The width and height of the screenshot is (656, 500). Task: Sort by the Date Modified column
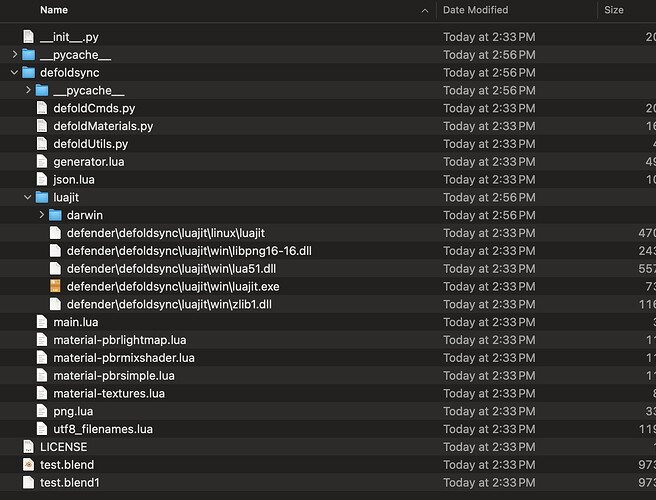click(475, 10)
